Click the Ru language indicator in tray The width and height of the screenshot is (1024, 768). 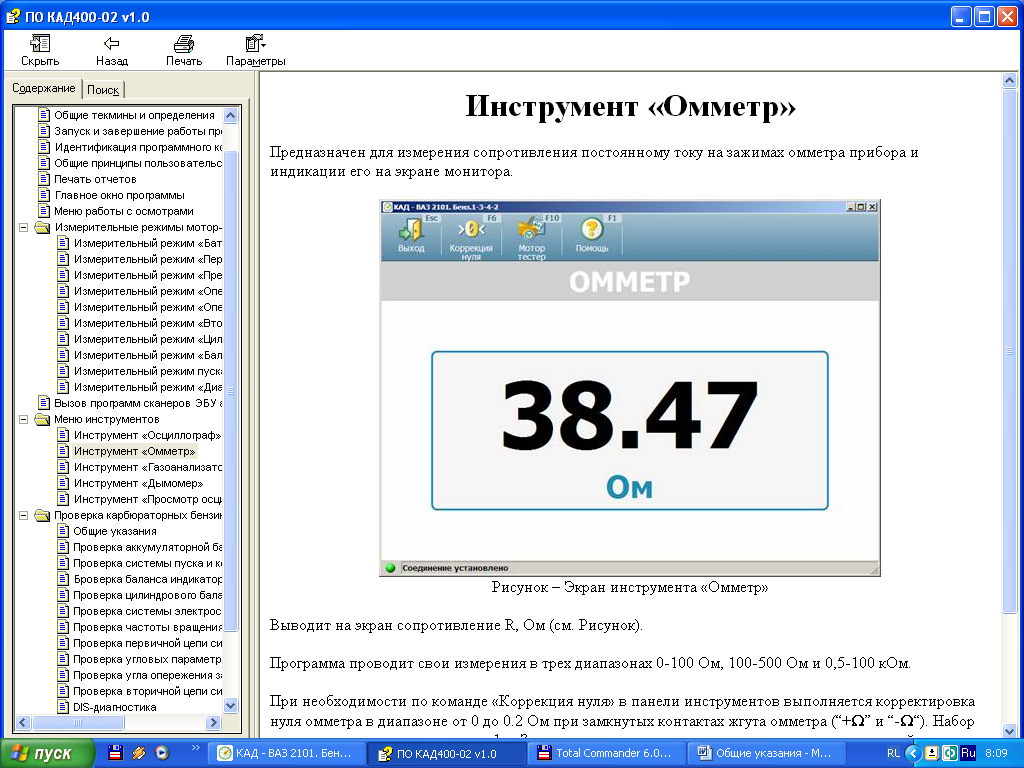(968, 753)
